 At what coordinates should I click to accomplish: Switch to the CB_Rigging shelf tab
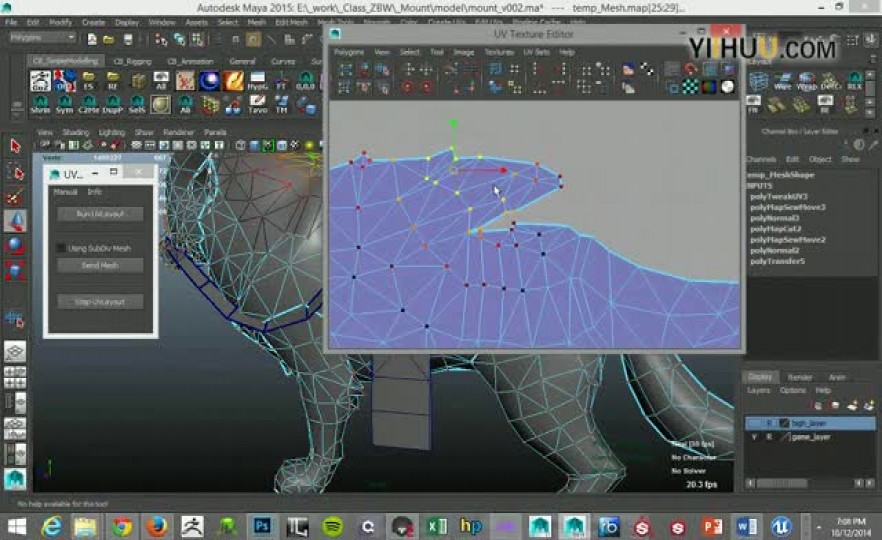click(x=132, y=61)
